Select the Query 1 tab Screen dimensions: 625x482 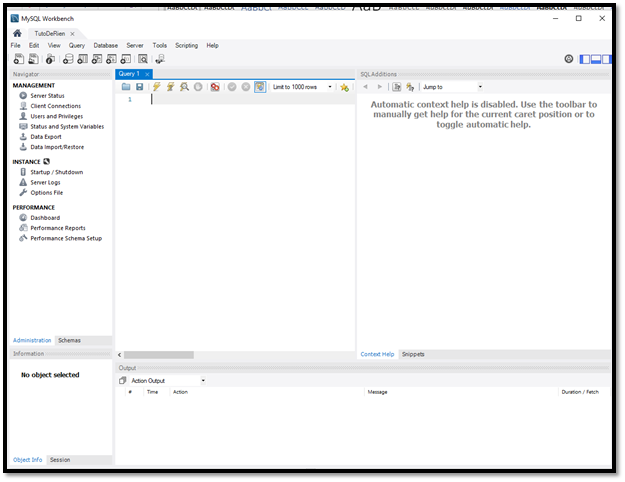tap(129, 74)
